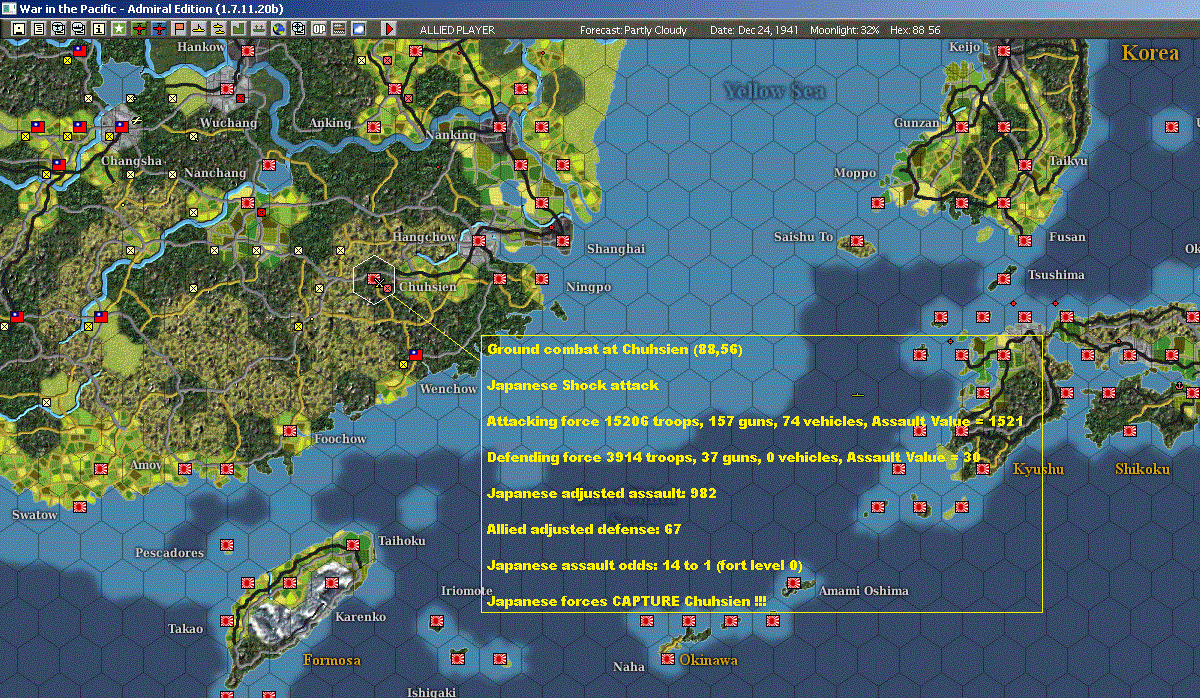Open the document list report icon
This screenshot has height=698, width=1200.
pos(38,29)
